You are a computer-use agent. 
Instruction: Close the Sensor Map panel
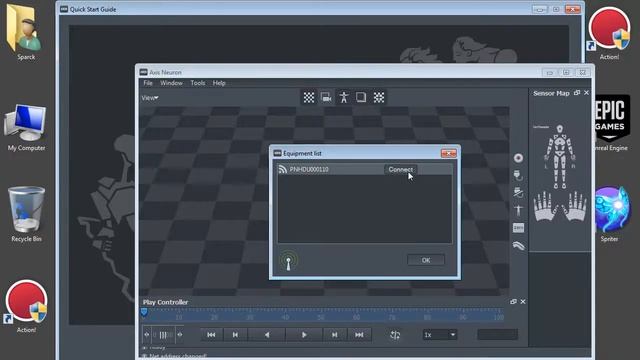(x=587, y=93)
